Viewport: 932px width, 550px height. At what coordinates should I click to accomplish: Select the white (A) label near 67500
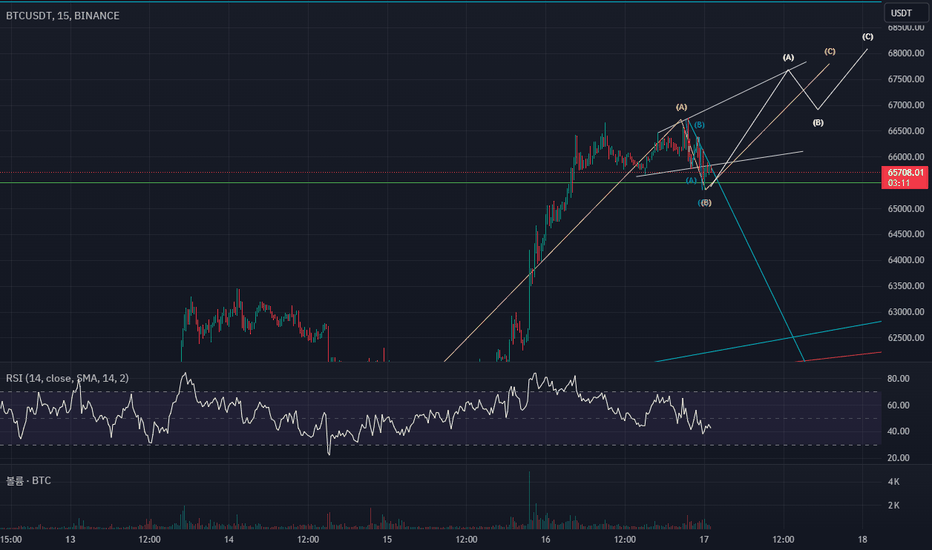[x=788, y=58]
